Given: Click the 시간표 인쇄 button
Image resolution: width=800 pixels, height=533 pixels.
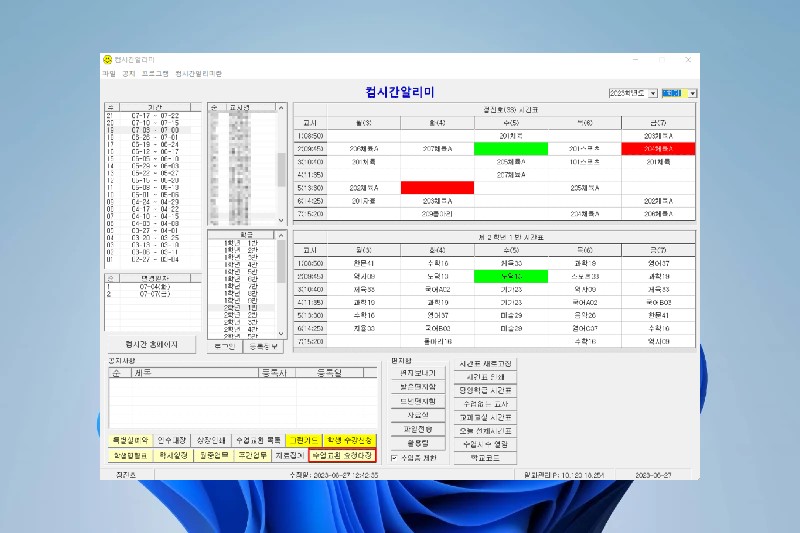Looking at the screenshot, I should point(485,377).
